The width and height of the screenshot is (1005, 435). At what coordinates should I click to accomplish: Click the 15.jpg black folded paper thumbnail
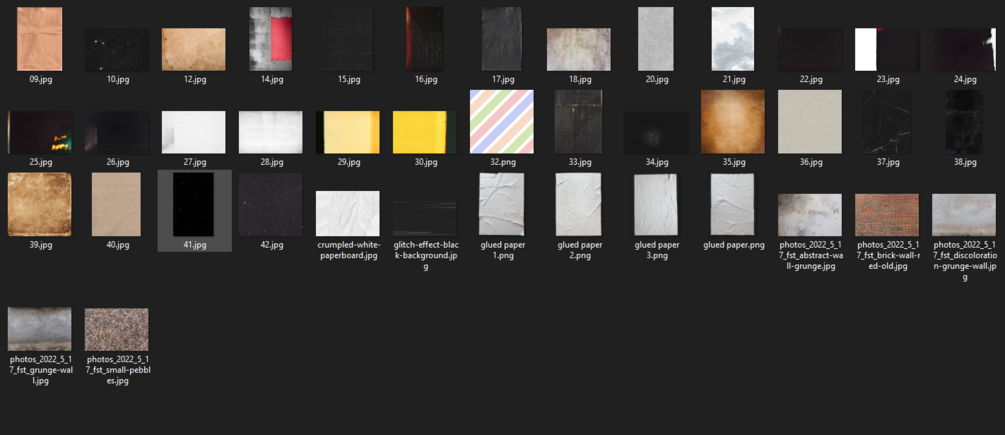tap(348, 39)
